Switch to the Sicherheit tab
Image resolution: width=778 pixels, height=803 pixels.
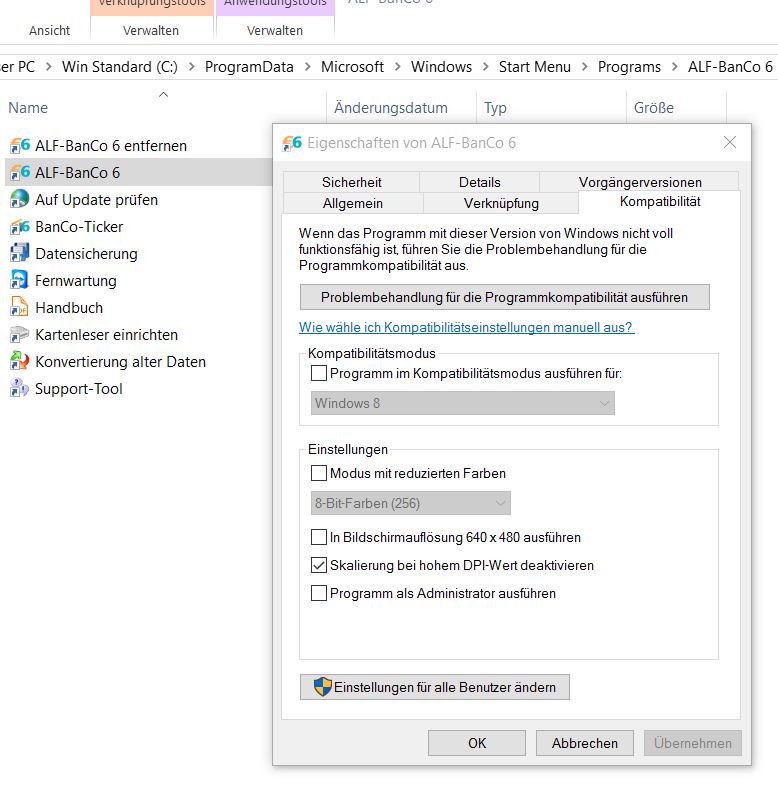click(x=351, y=182)
